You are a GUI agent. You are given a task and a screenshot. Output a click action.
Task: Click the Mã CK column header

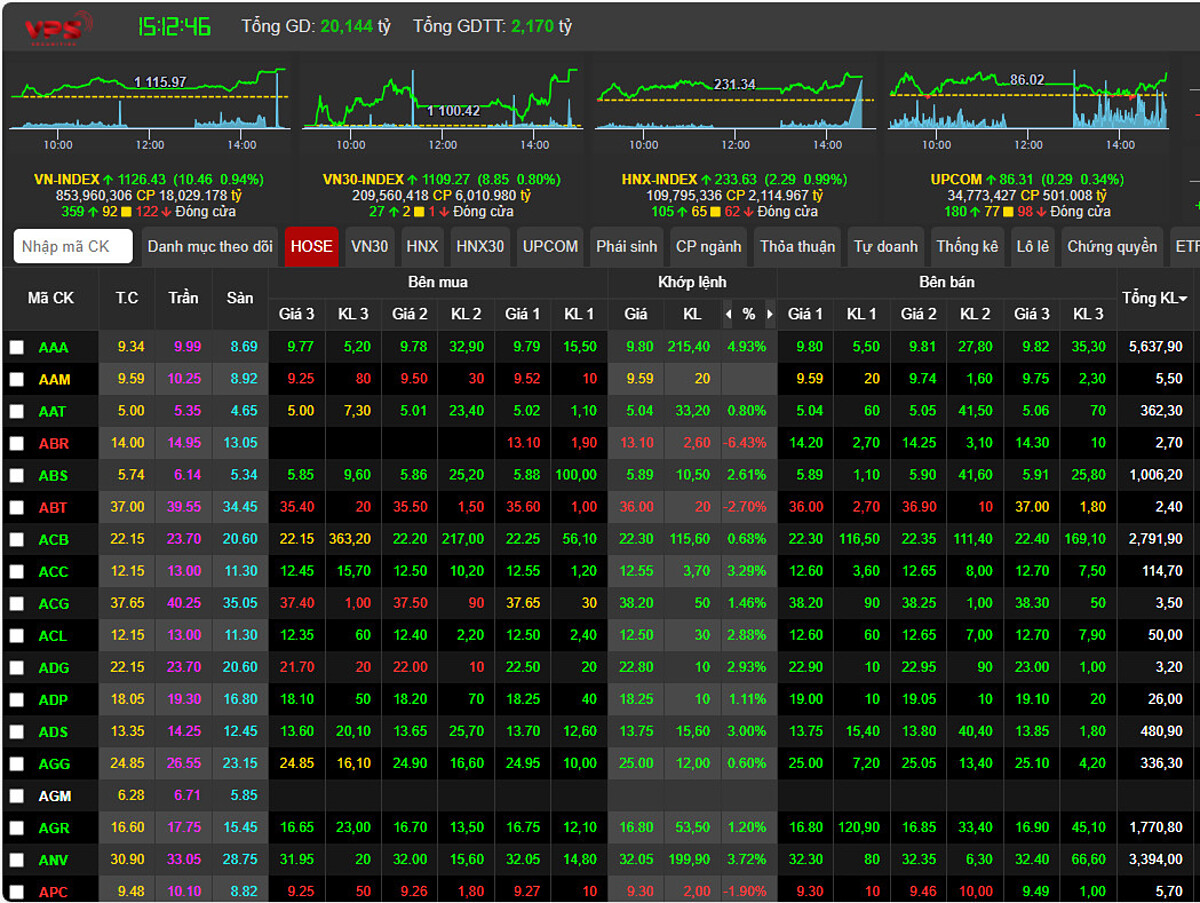click(51, 298)
